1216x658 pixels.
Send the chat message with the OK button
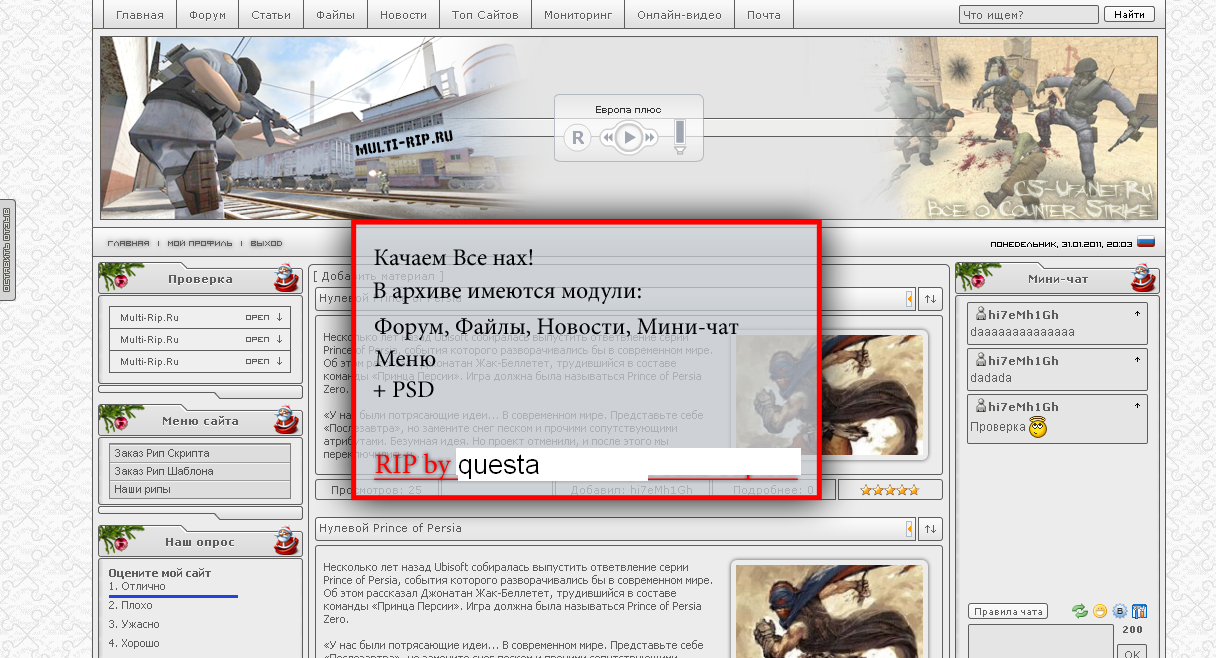pos(1132,653)
